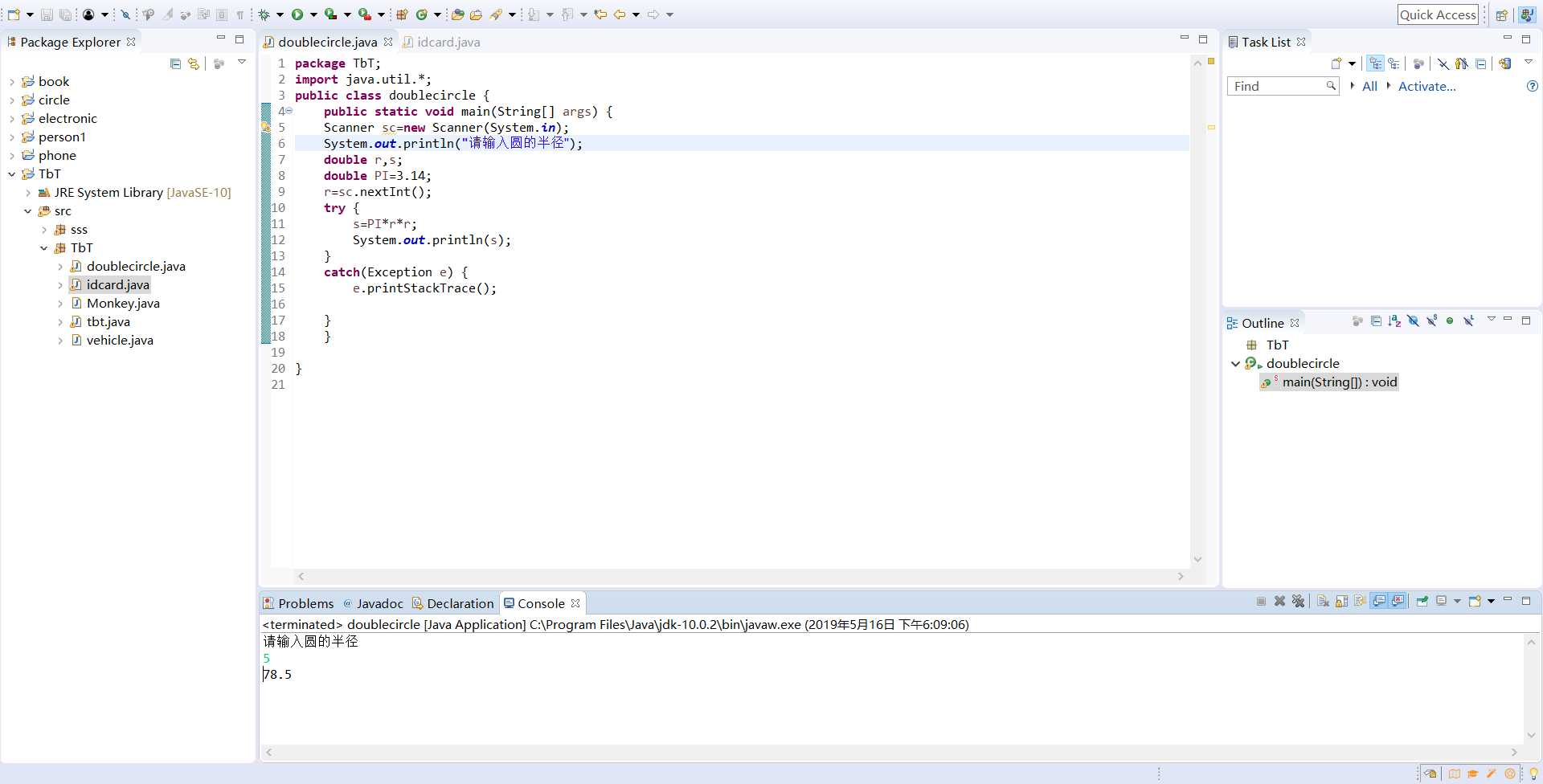Click New Task icon in Task List
Image resolution: width=1543 pixels, height=784 pixels.
click(x=1336, y=63)
